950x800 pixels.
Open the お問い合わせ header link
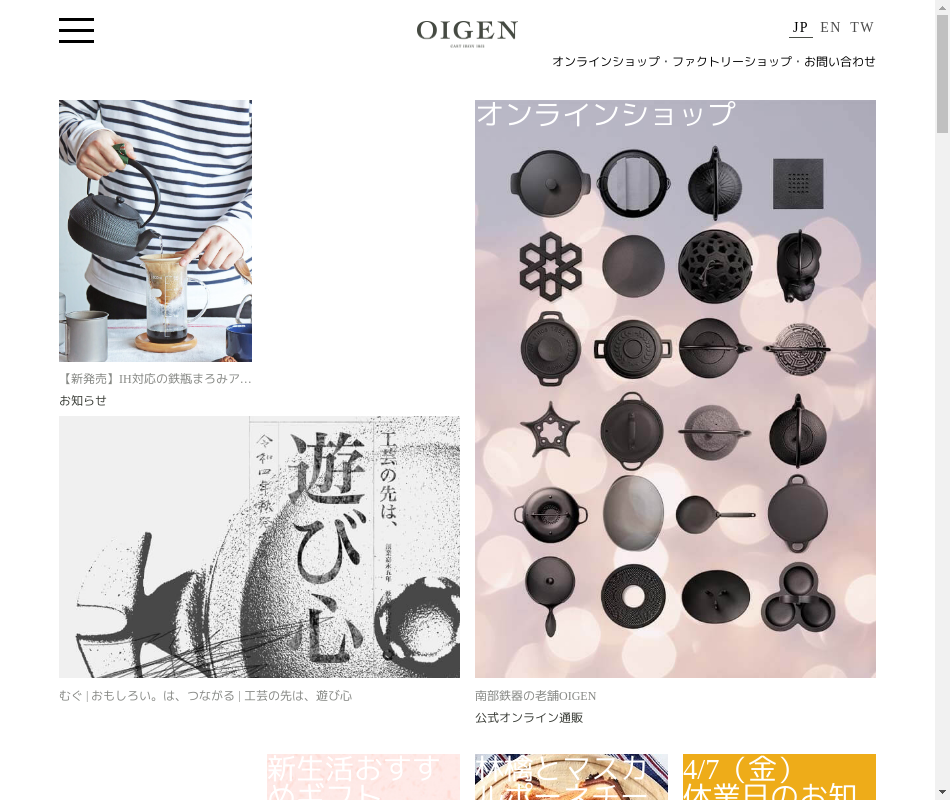coord(840,61)
